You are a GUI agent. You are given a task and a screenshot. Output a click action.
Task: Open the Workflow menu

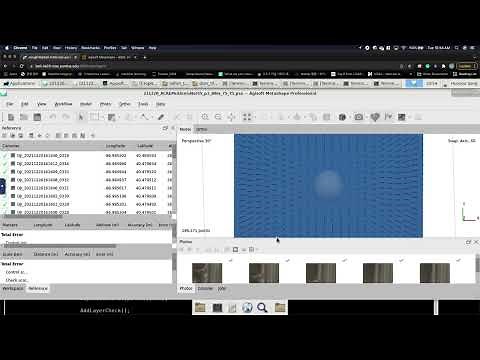63,104
